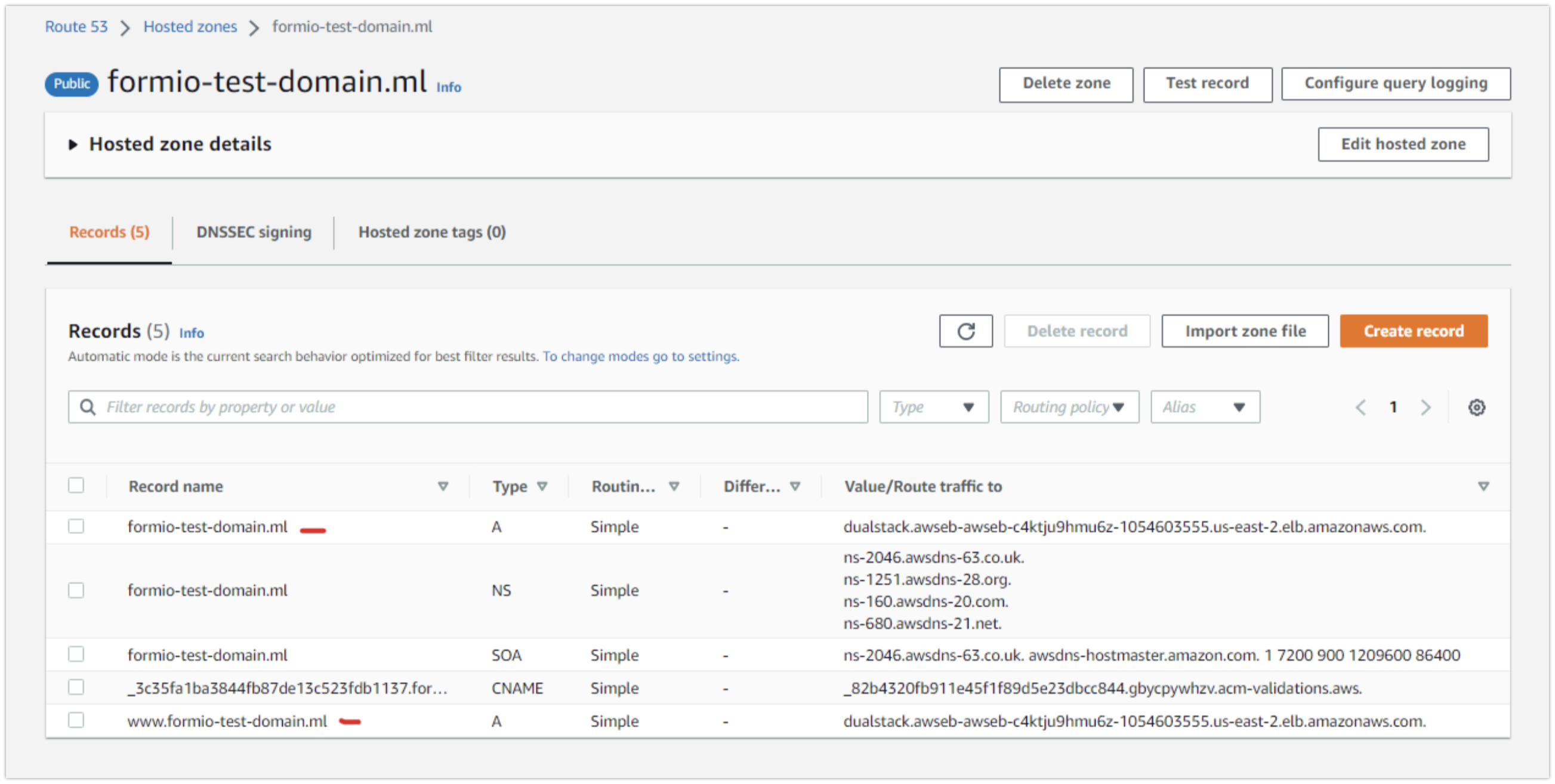This screenshot has width=1555, height=784.
Task: Click formio-test-domain.ml breadcrumb text
Action: click(x=352, y=27)
